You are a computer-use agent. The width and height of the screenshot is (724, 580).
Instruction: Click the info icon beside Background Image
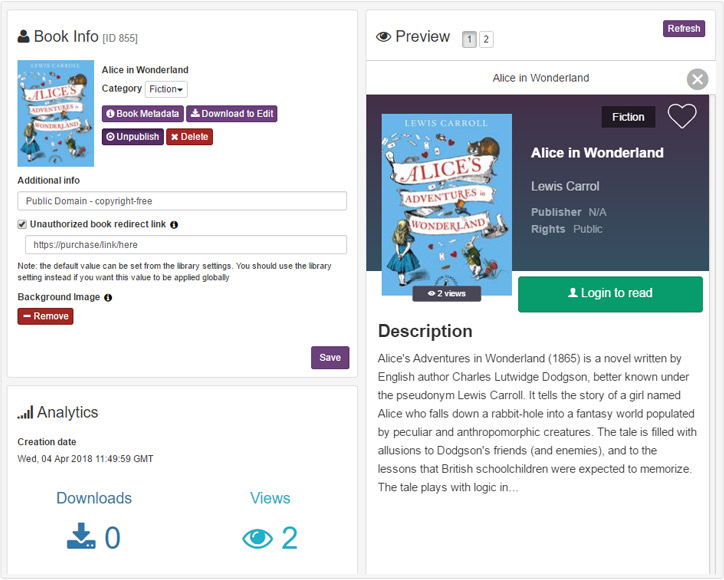click(x=108, y=297)
